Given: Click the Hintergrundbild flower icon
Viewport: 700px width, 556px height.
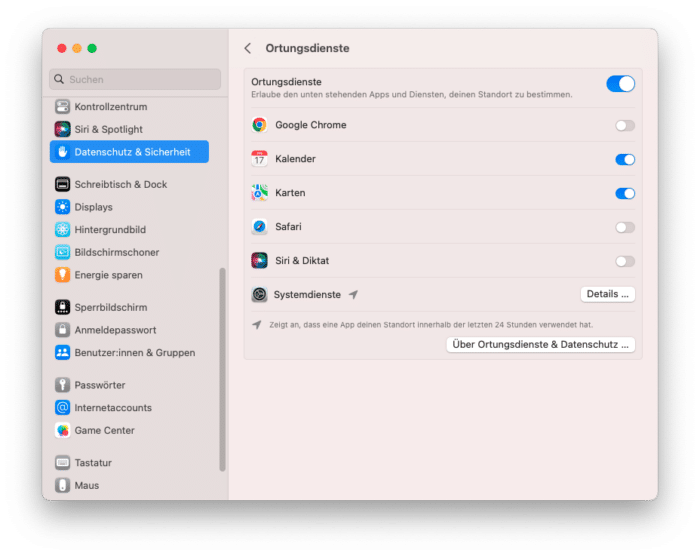Looking at the screenshot, I should [x=62, y=230].
